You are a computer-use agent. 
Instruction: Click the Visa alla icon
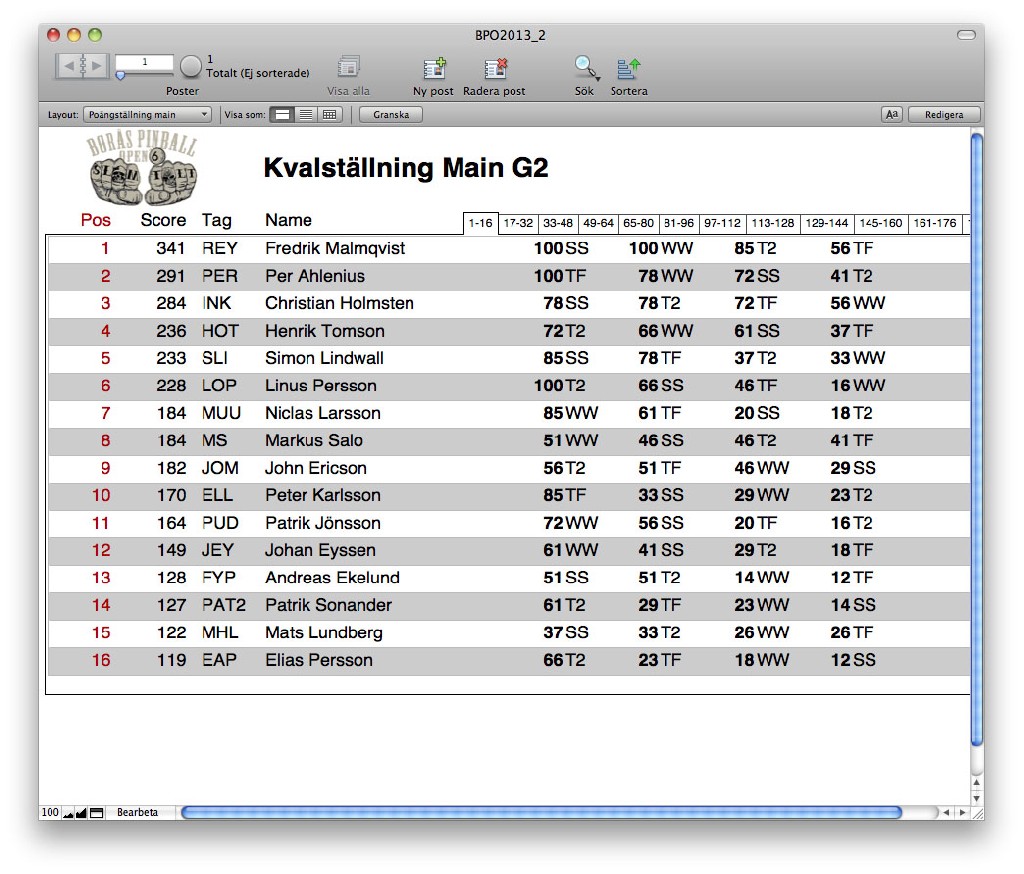tap(349, 67)
